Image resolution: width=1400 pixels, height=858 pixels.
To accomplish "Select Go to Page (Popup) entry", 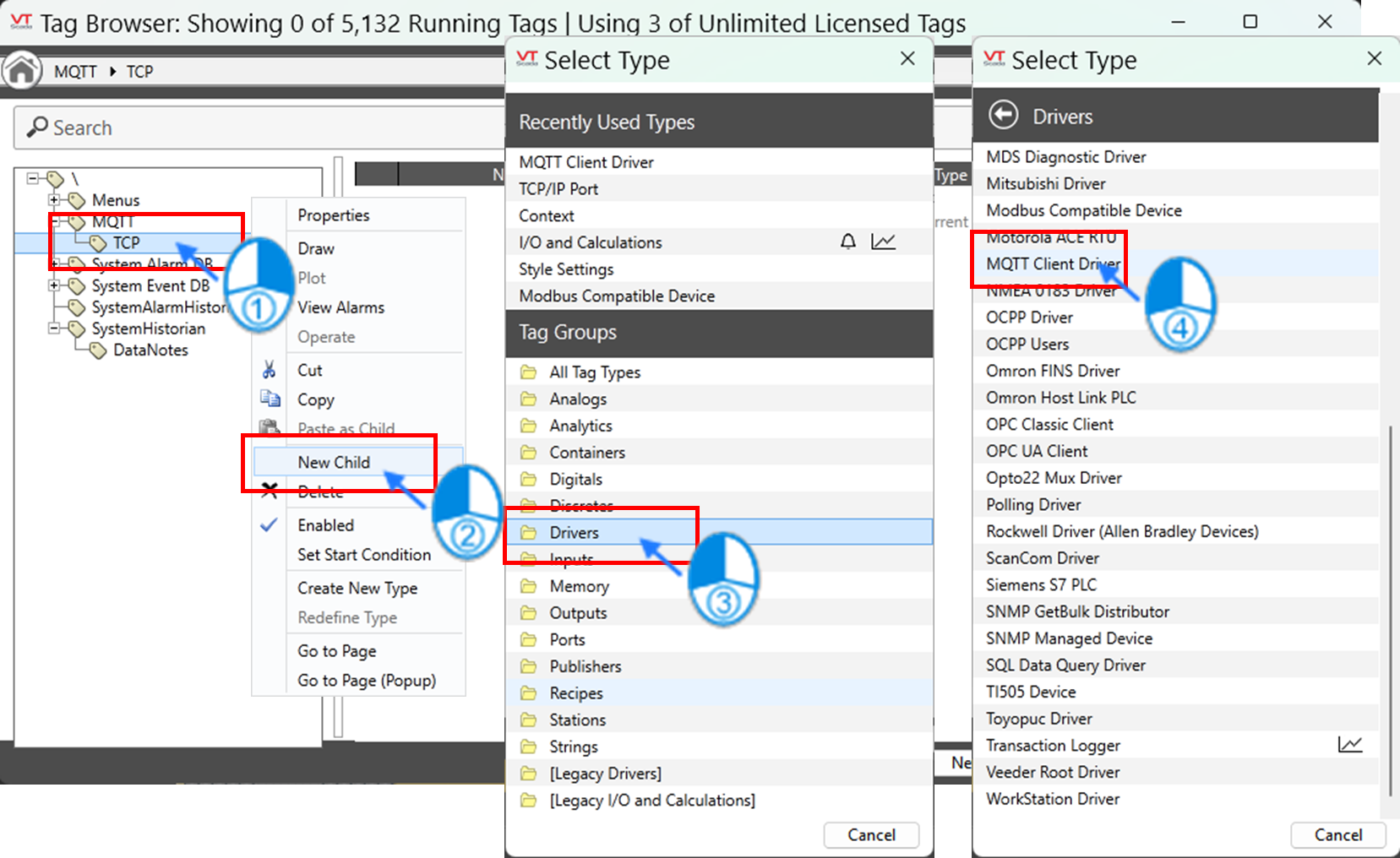I will coord(367,681).
